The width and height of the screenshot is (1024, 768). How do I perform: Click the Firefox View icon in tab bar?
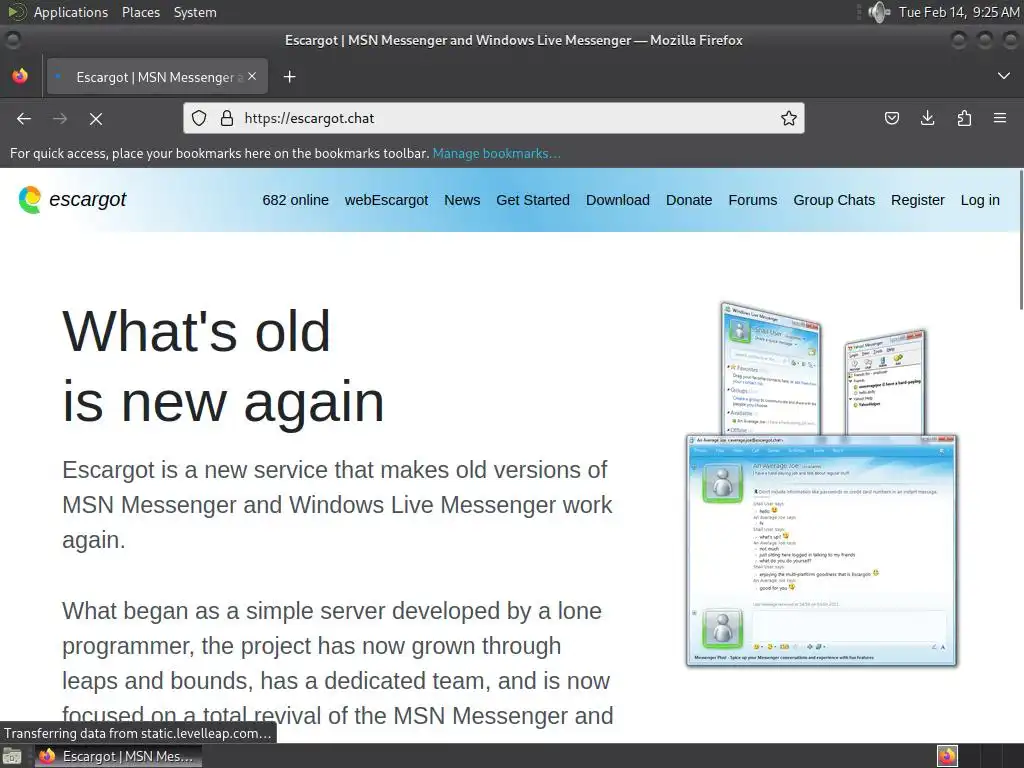20,76
